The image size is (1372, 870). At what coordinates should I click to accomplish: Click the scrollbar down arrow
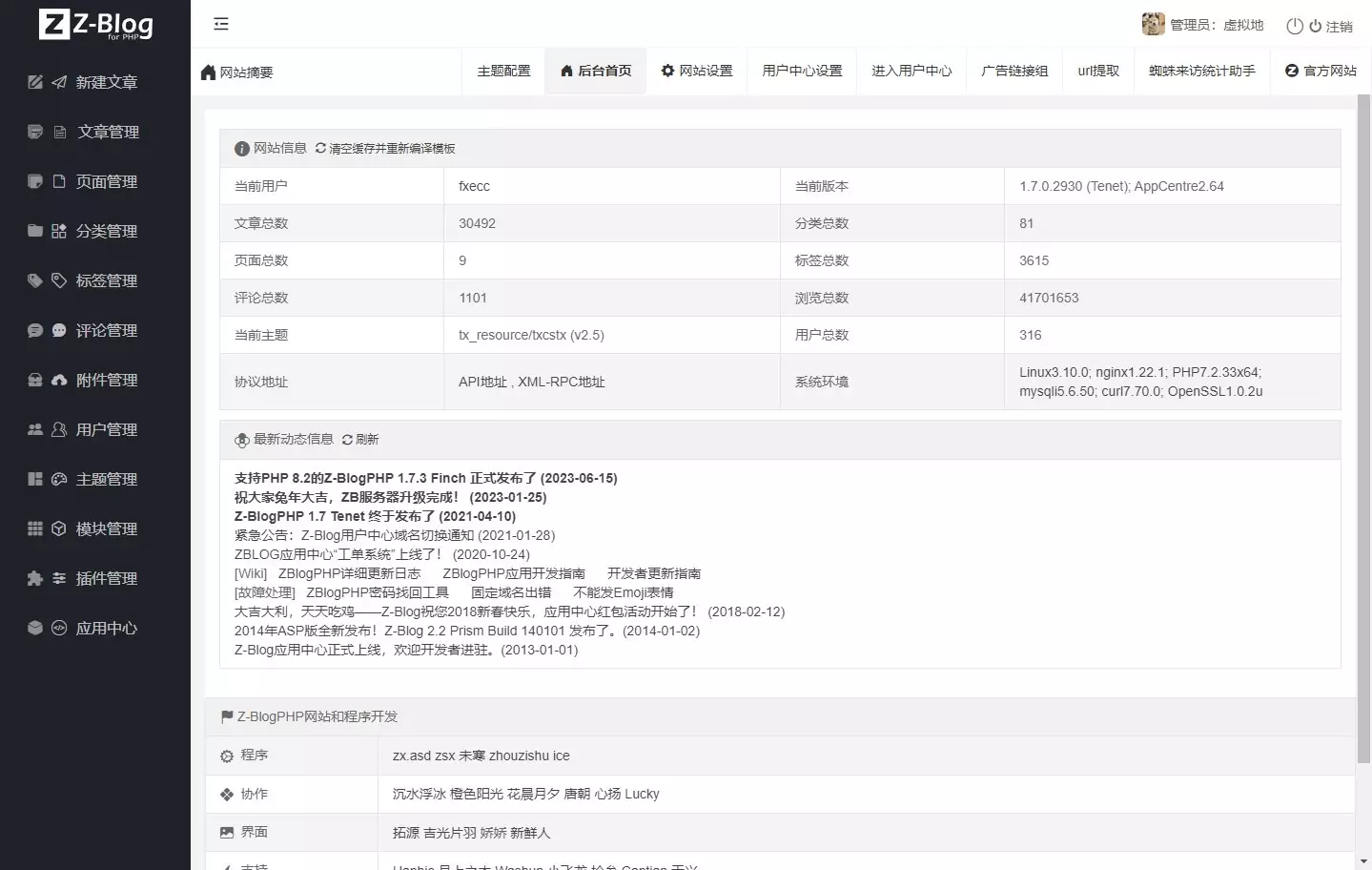coord(1363,861)
